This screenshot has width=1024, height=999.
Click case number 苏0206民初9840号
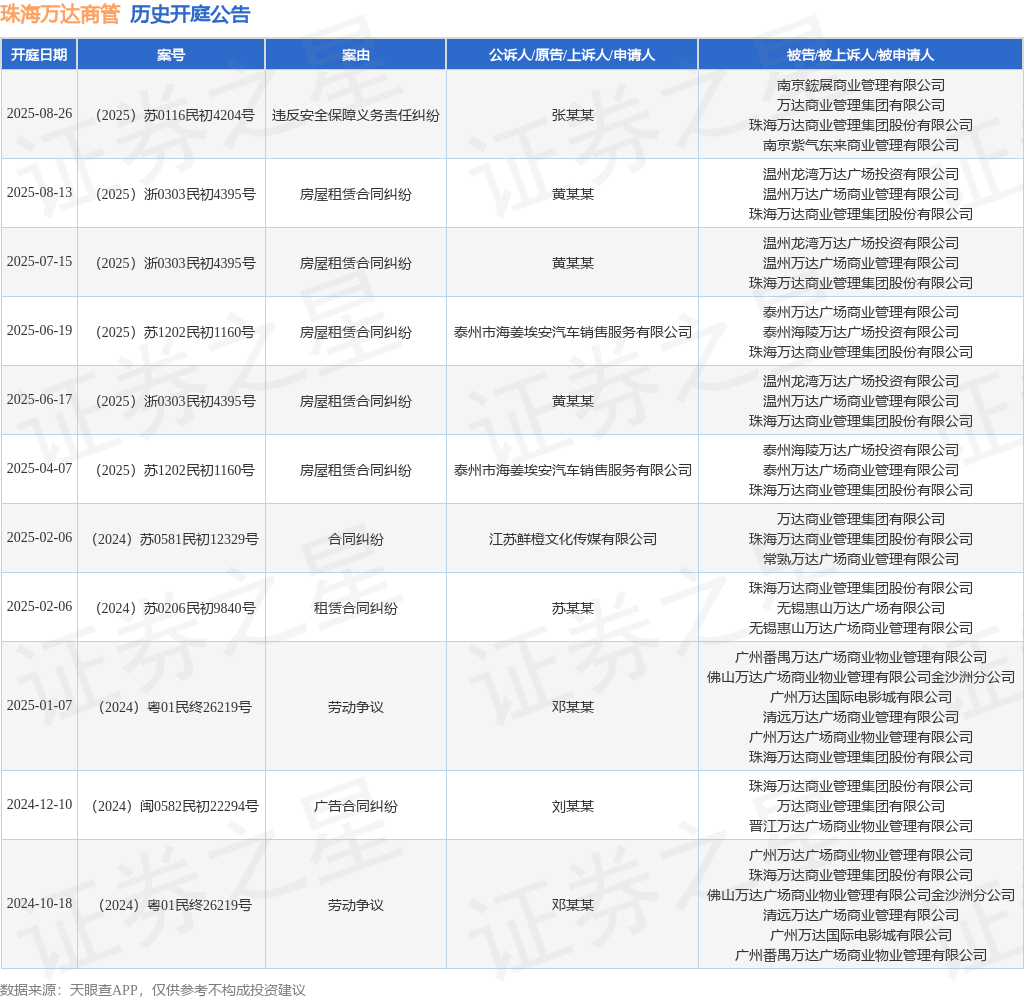(175, 609)
